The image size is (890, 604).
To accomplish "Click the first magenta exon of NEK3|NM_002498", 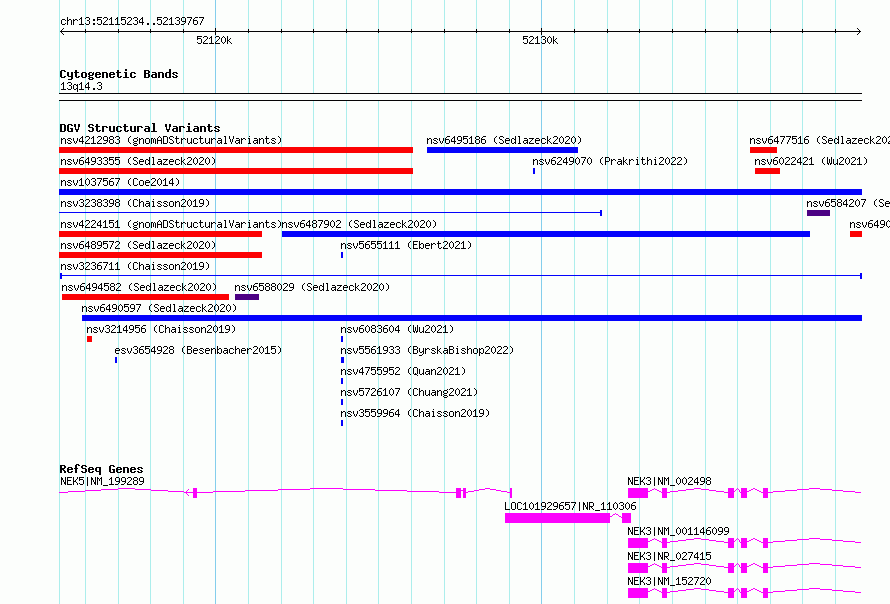I will [638, 493].
